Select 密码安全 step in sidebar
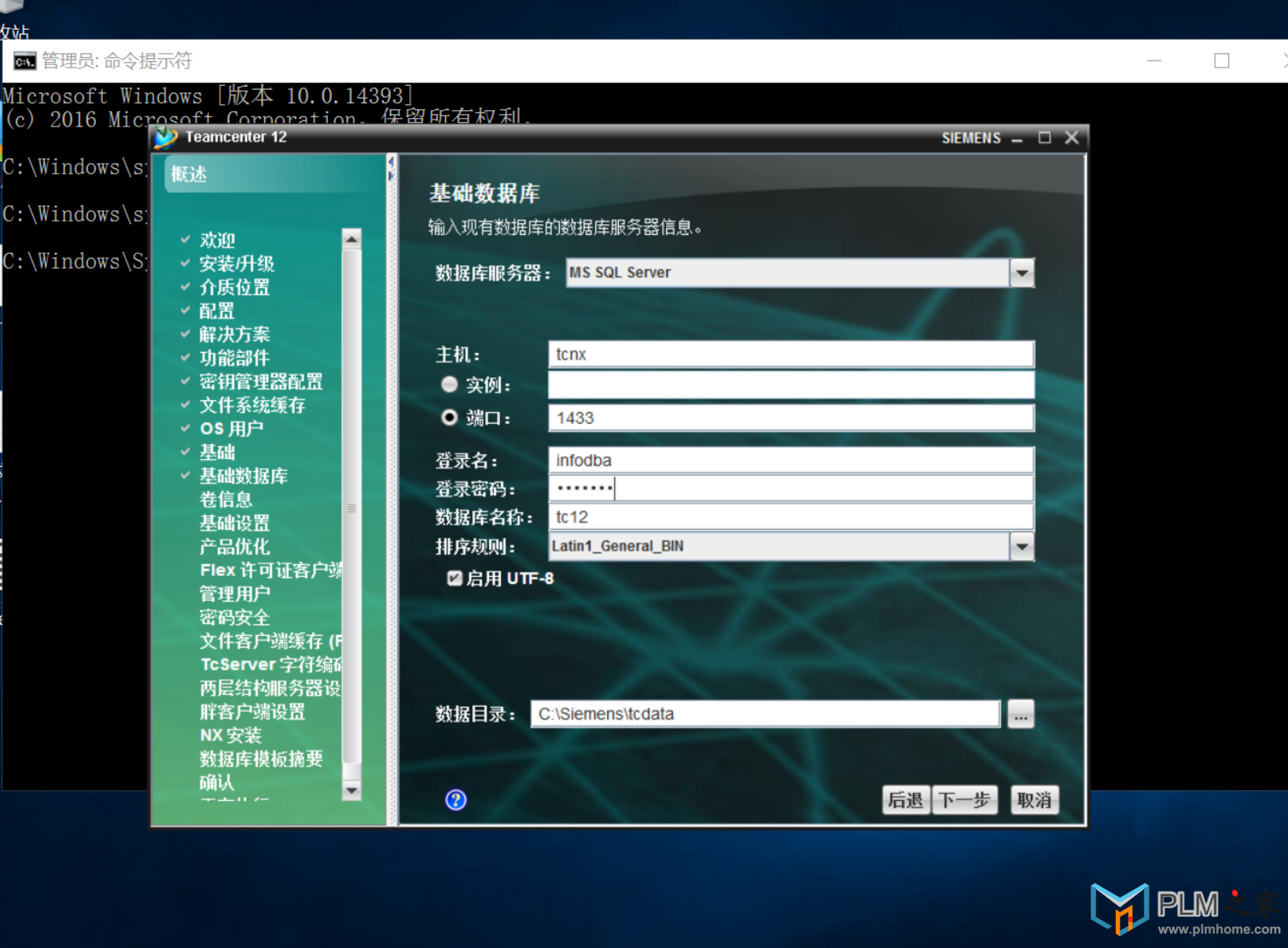 tap(234, 617)
